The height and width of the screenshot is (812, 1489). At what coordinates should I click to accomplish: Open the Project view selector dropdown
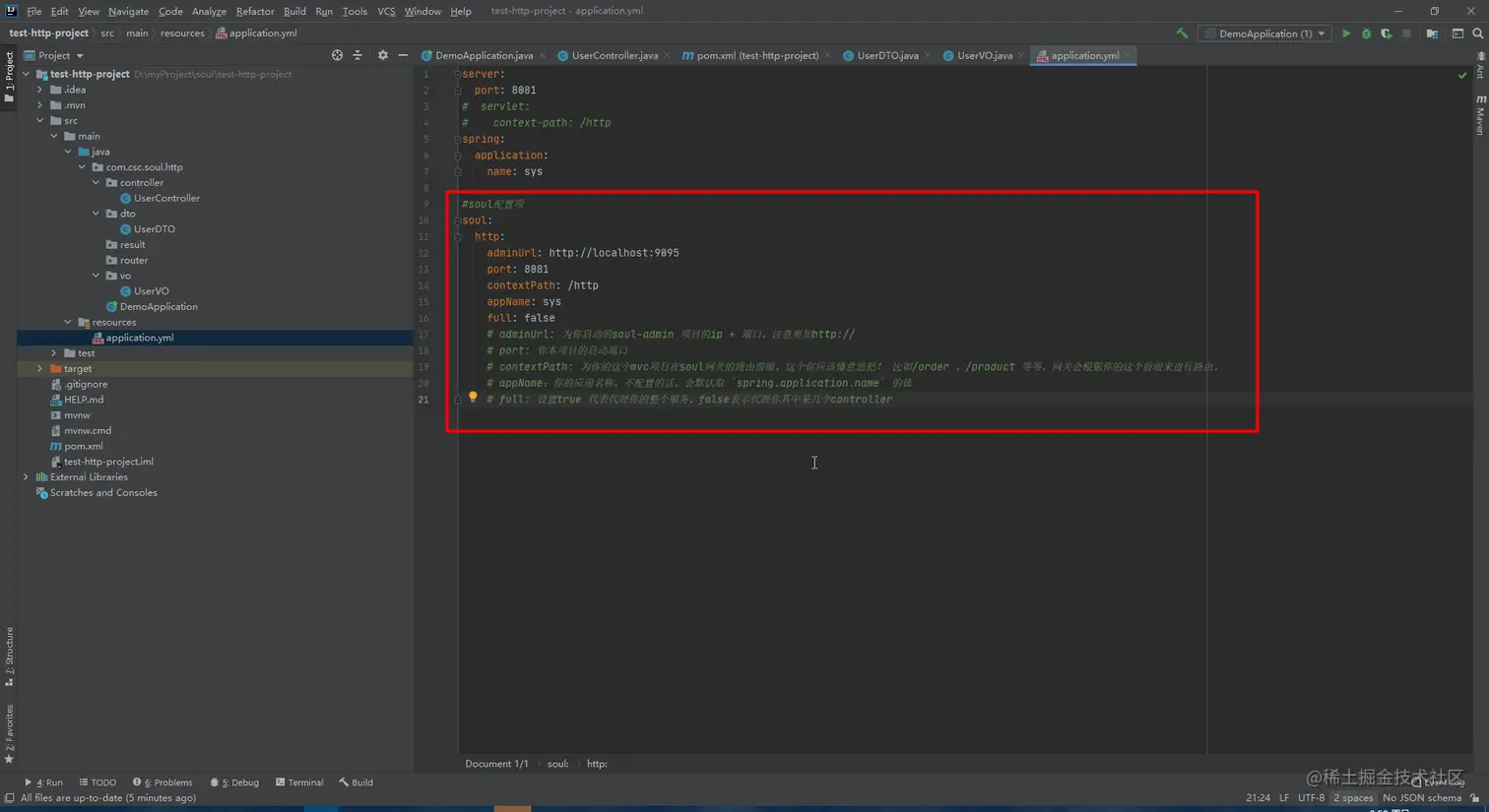(53, 55)
